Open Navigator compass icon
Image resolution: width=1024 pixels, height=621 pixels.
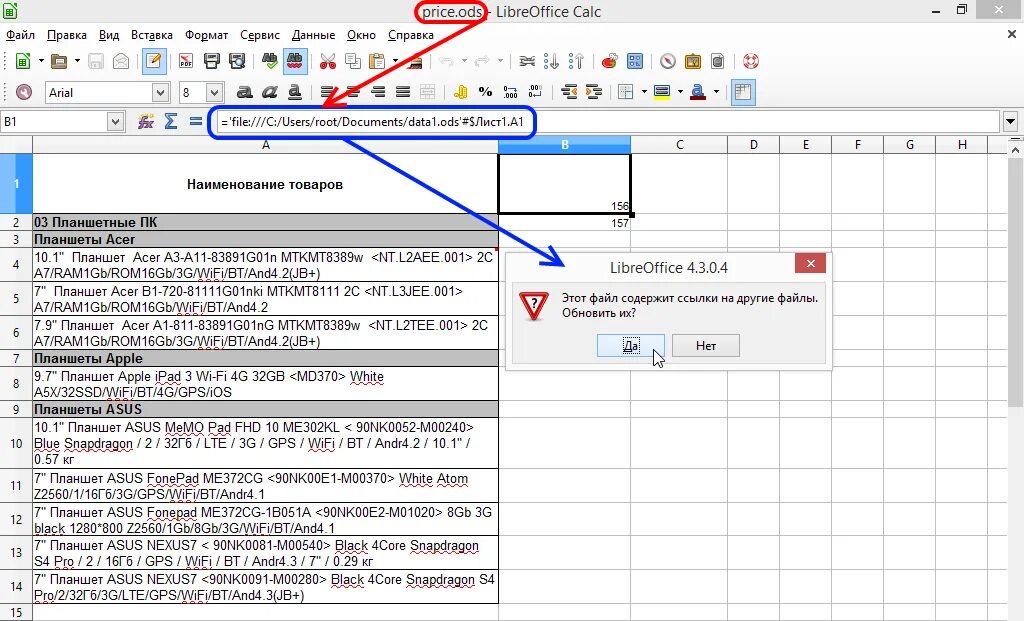667,61
